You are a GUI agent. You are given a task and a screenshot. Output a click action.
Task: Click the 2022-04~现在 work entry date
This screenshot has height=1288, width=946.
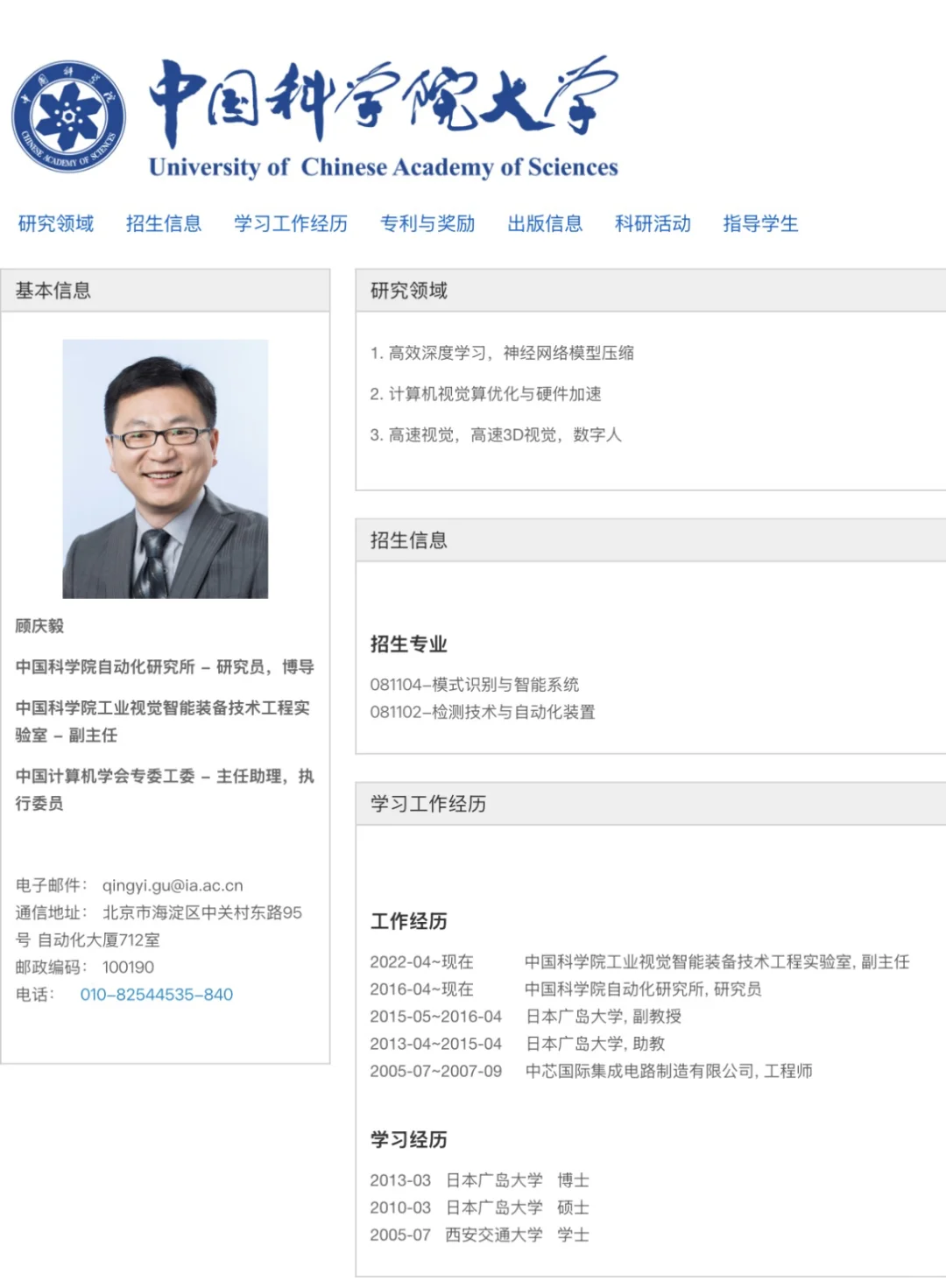tap(421, 961)
